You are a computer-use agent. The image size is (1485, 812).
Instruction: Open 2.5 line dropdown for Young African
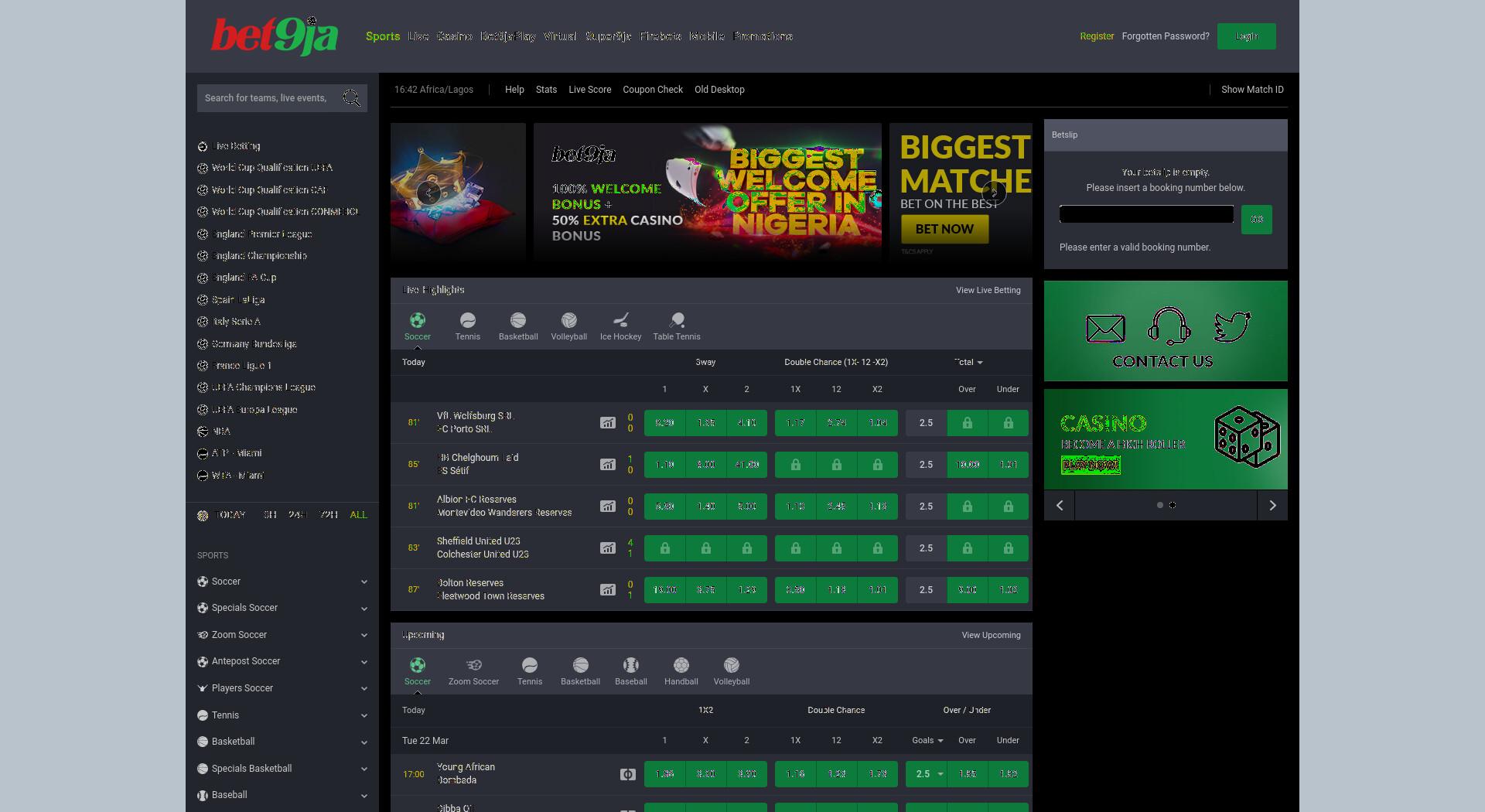point(927,774)
